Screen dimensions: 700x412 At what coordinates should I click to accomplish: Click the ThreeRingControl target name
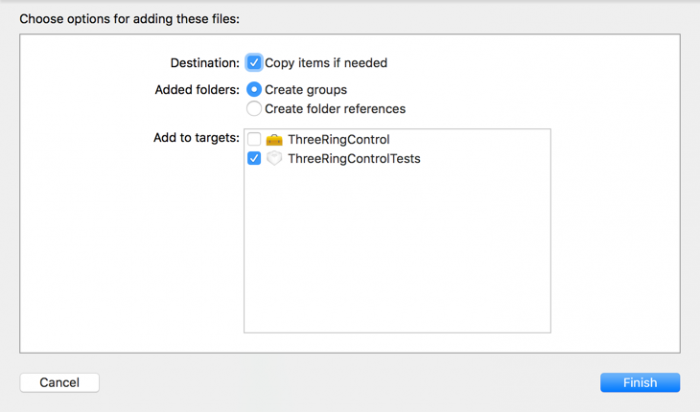[x=339, y=140]
